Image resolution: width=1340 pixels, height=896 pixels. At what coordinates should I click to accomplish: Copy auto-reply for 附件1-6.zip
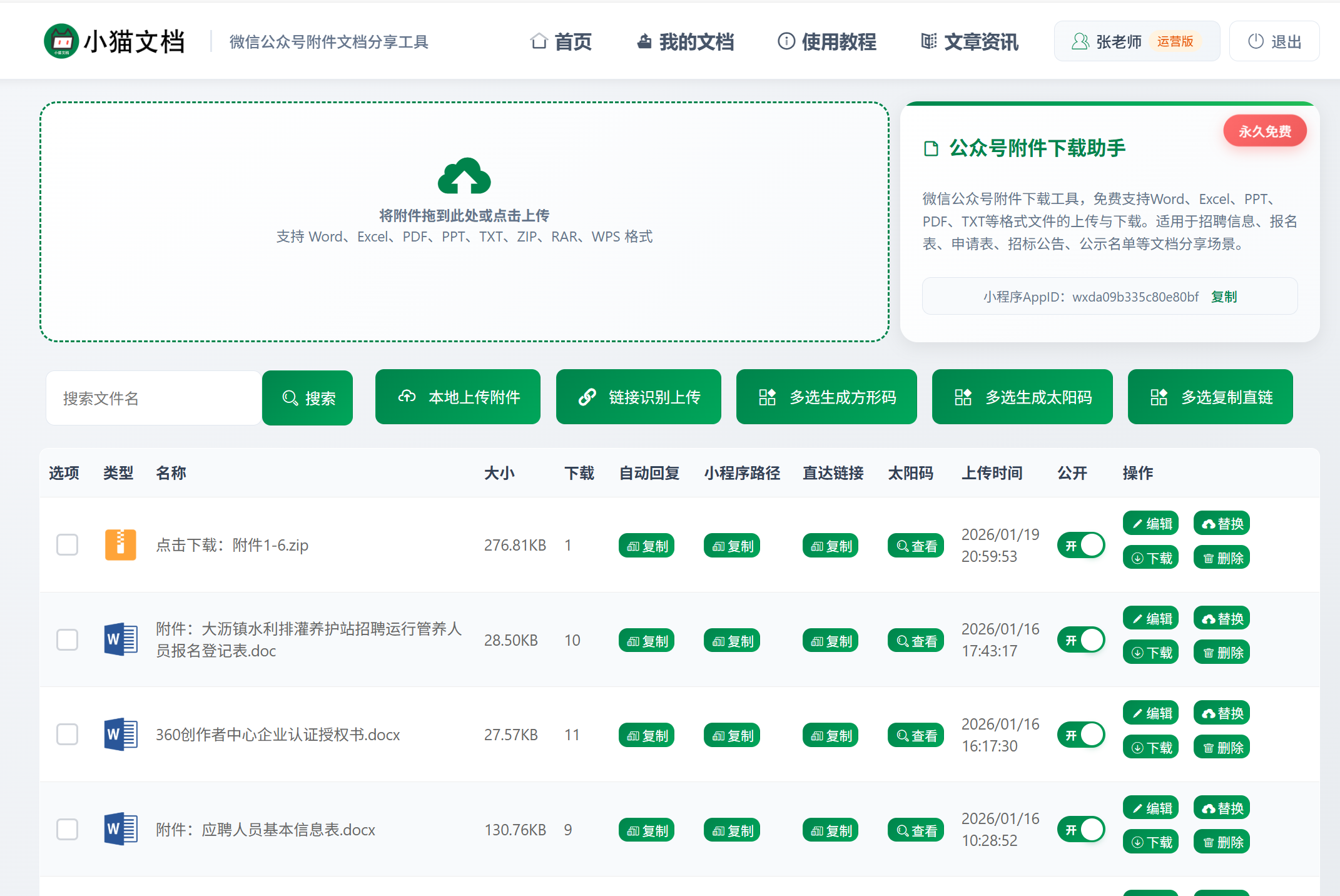[x=646, y=545]
